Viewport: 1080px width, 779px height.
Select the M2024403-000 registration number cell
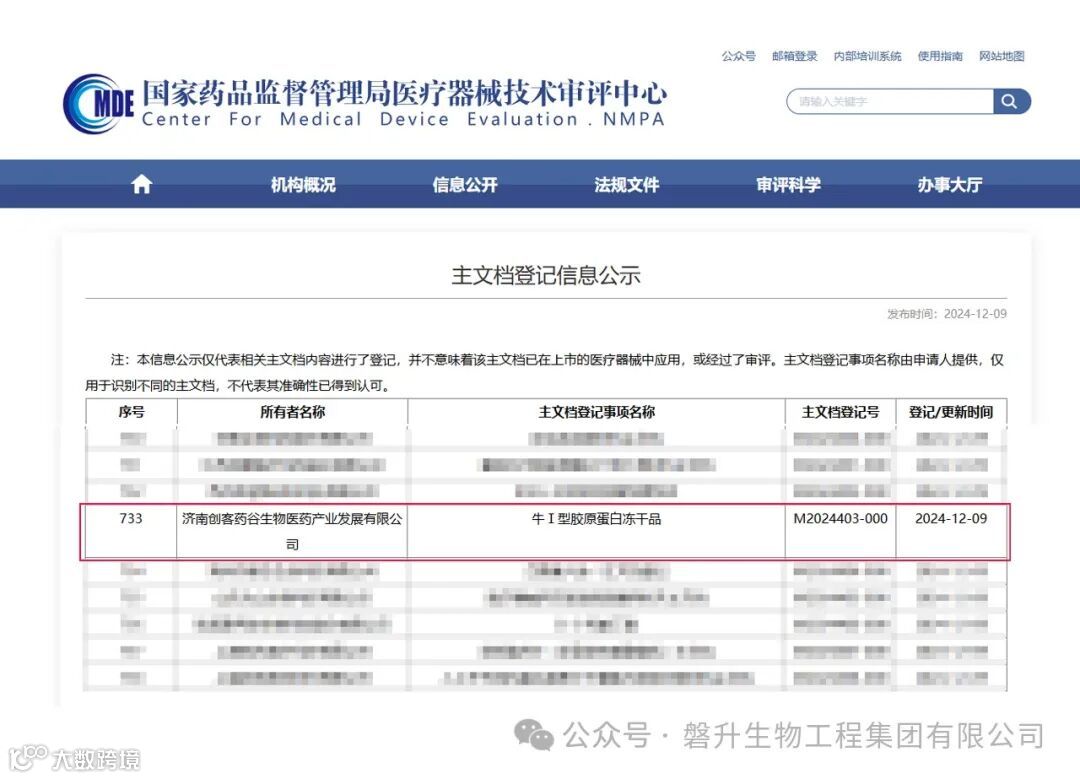[x=841, y=532]
